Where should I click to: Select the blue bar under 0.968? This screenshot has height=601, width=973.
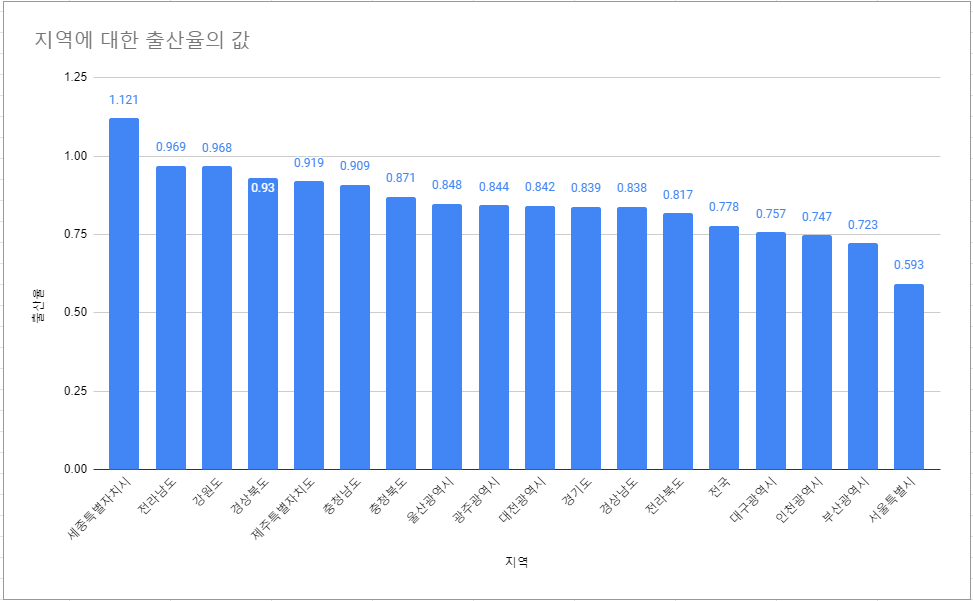click(217, 318)
